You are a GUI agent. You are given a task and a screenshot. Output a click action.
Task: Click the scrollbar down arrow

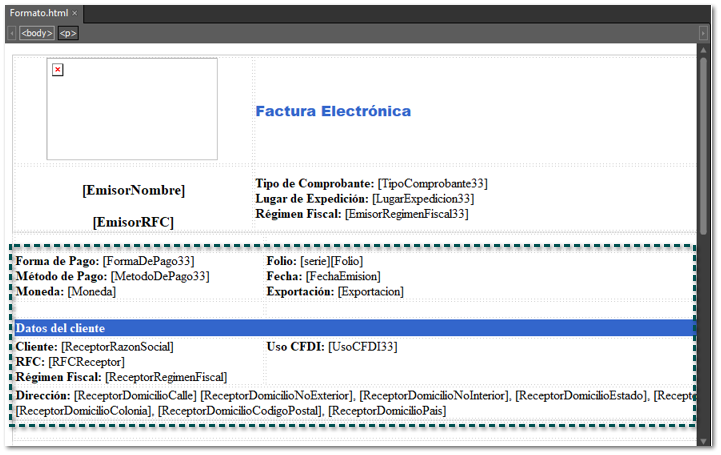(x=703, y=440)
